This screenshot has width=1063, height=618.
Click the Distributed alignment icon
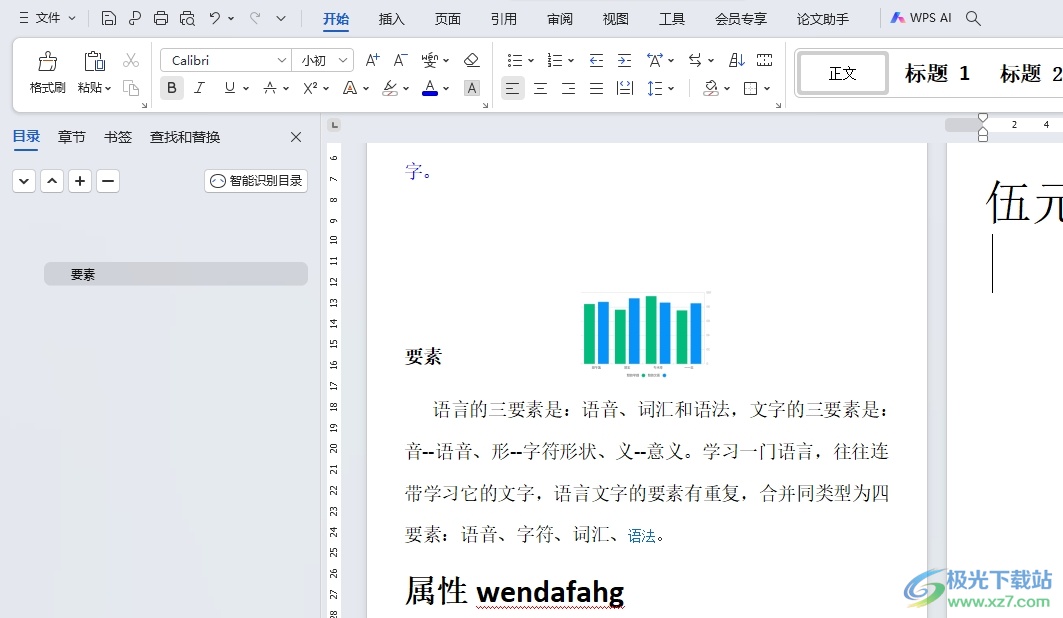[624, 88]
